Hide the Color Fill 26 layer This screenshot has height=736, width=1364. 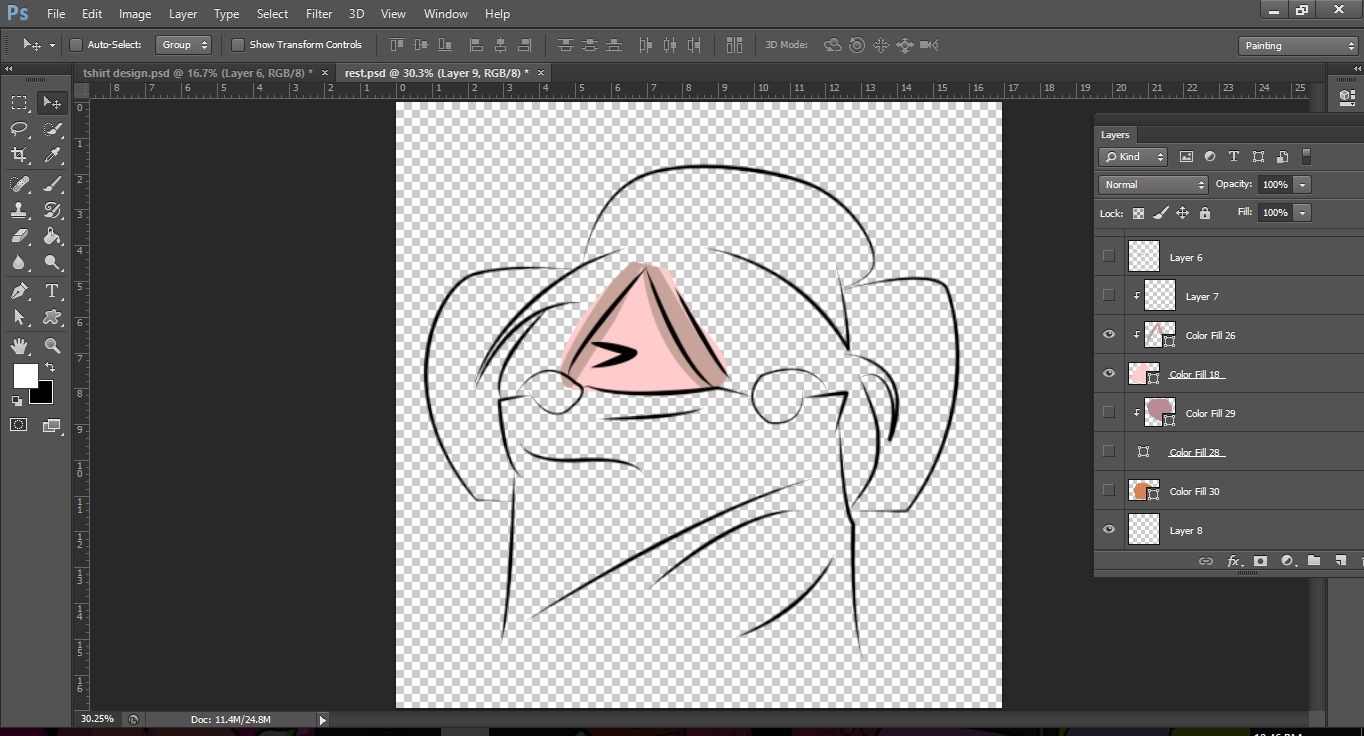pos(1108,335)
